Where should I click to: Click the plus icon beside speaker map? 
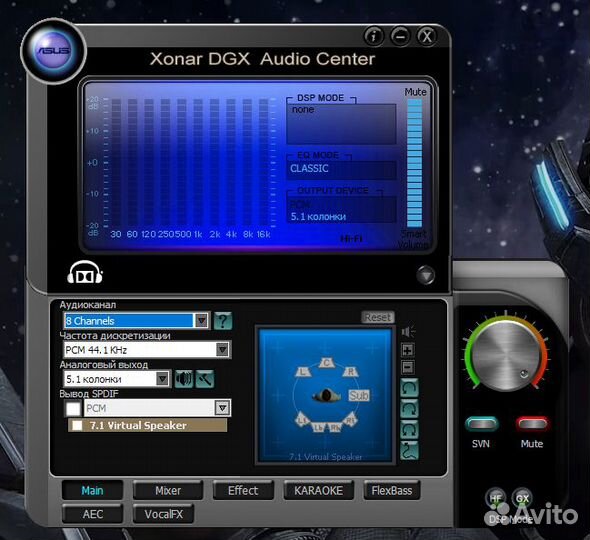[408, 350]
